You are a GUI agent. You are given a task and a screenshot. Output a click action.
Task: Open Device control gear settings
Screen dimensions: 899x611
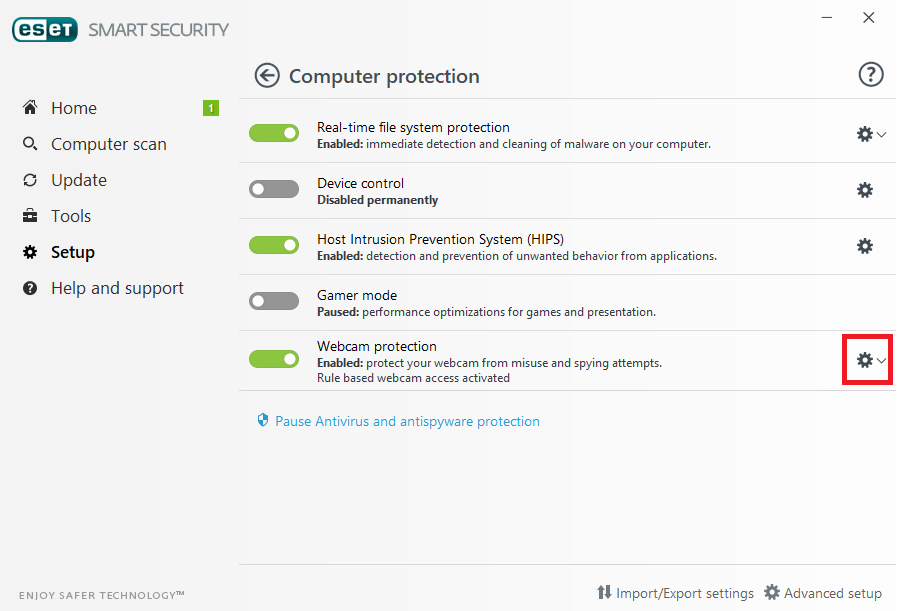click(x=865, y=190)
